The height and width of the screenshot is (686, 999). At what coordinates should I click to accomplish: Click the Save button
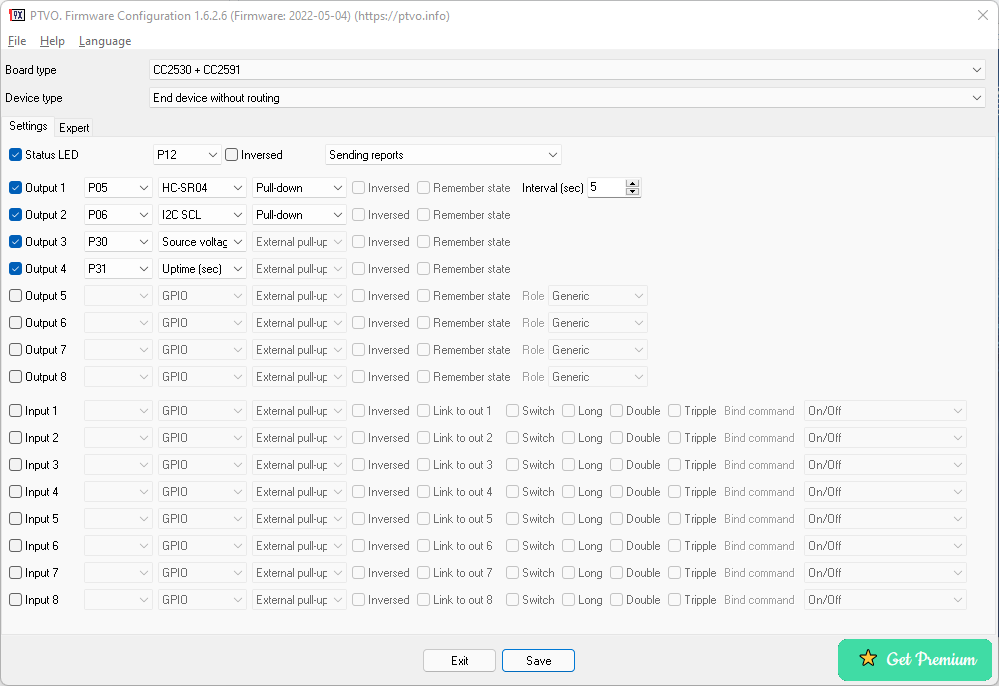point(538,660)
